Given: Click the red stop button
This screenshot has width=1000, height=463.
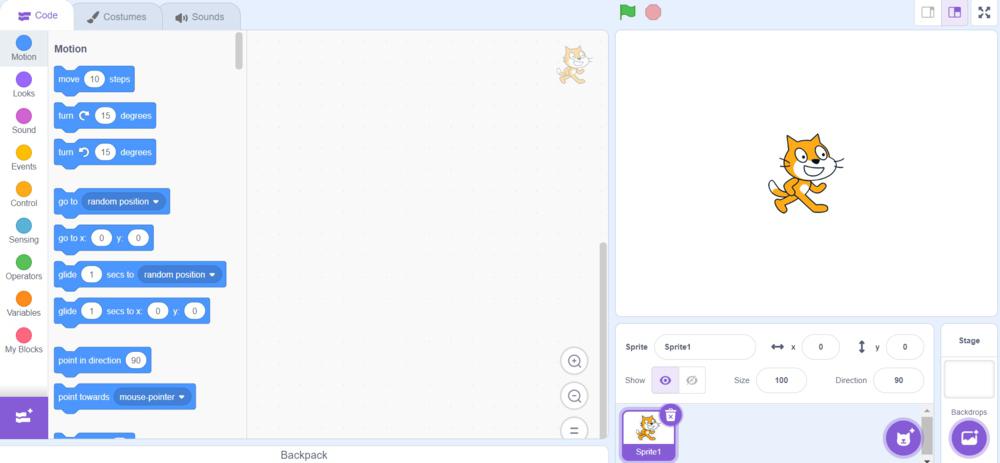Looking at the screenshot, I should (653, 12).
